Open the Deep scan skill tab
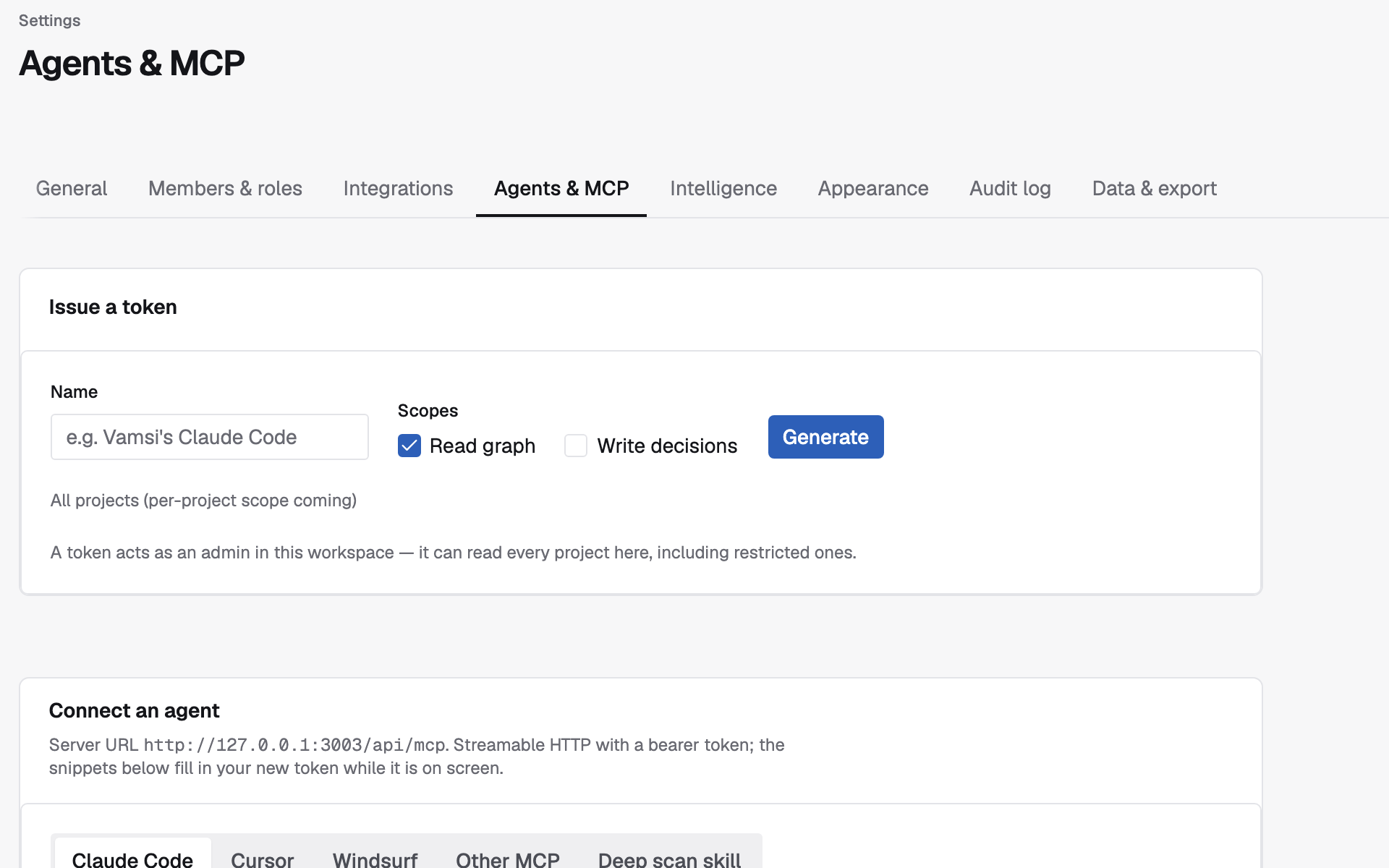 click(669, 859)
